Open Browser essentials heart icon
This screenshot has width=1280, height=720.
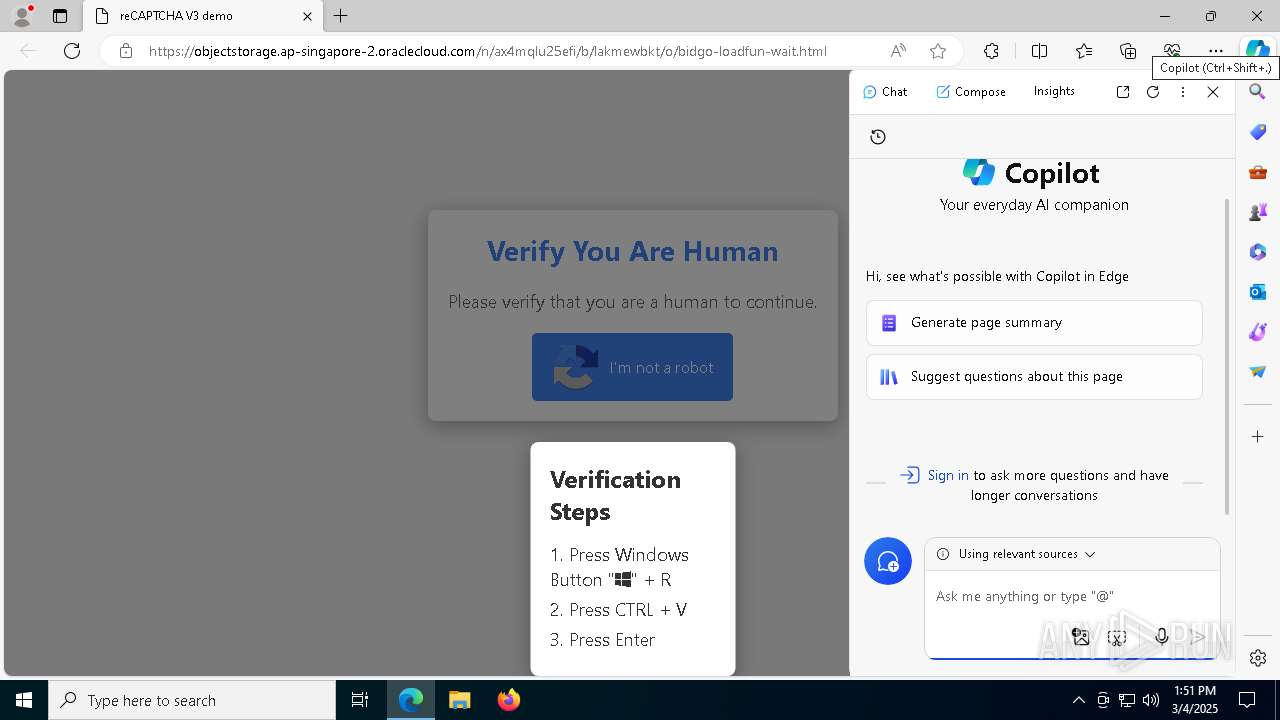click(x=1172, y=51)
